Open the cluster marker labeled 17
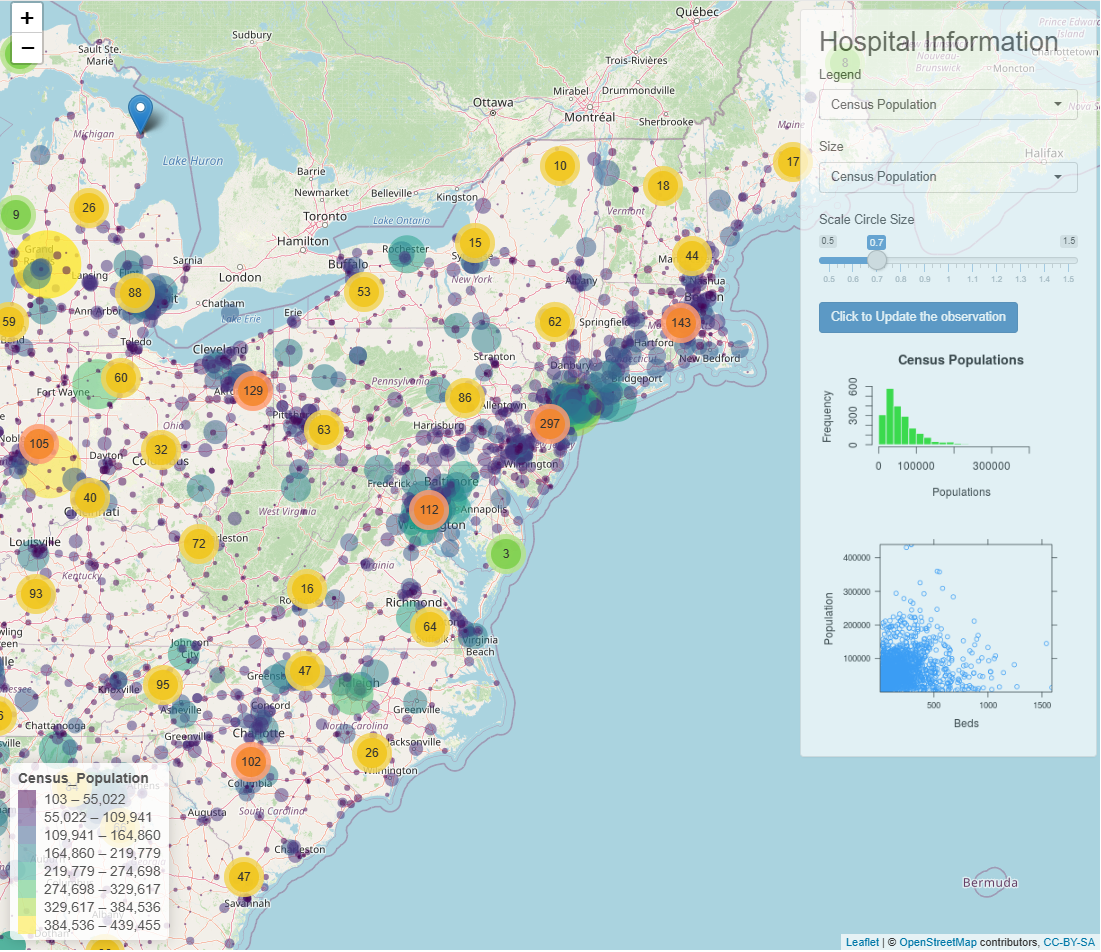 793,161
